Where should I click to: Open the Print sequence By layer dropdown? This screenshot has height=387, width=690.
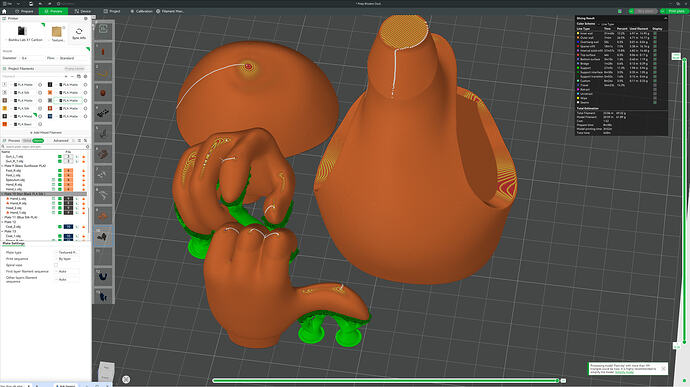tap(68, 259)
